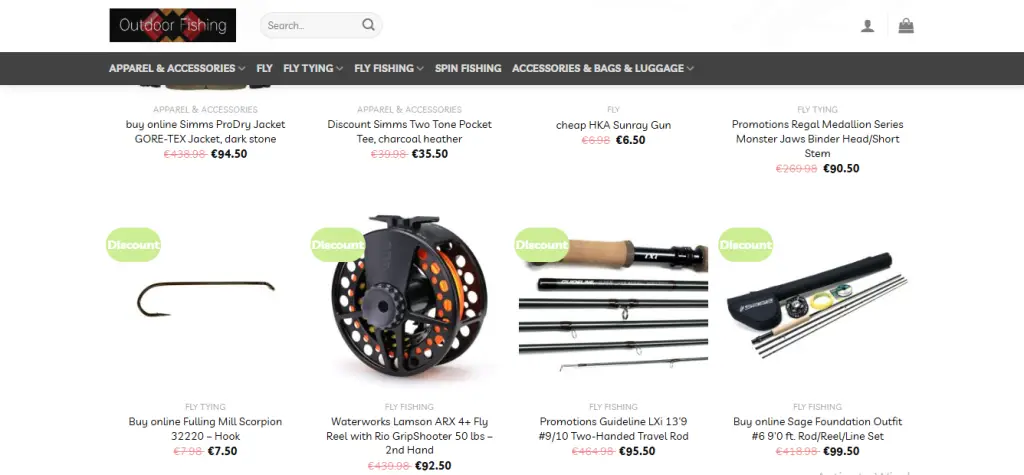Open the Fly menu item
The image size is (1024, 475).
tap(264, 68)
